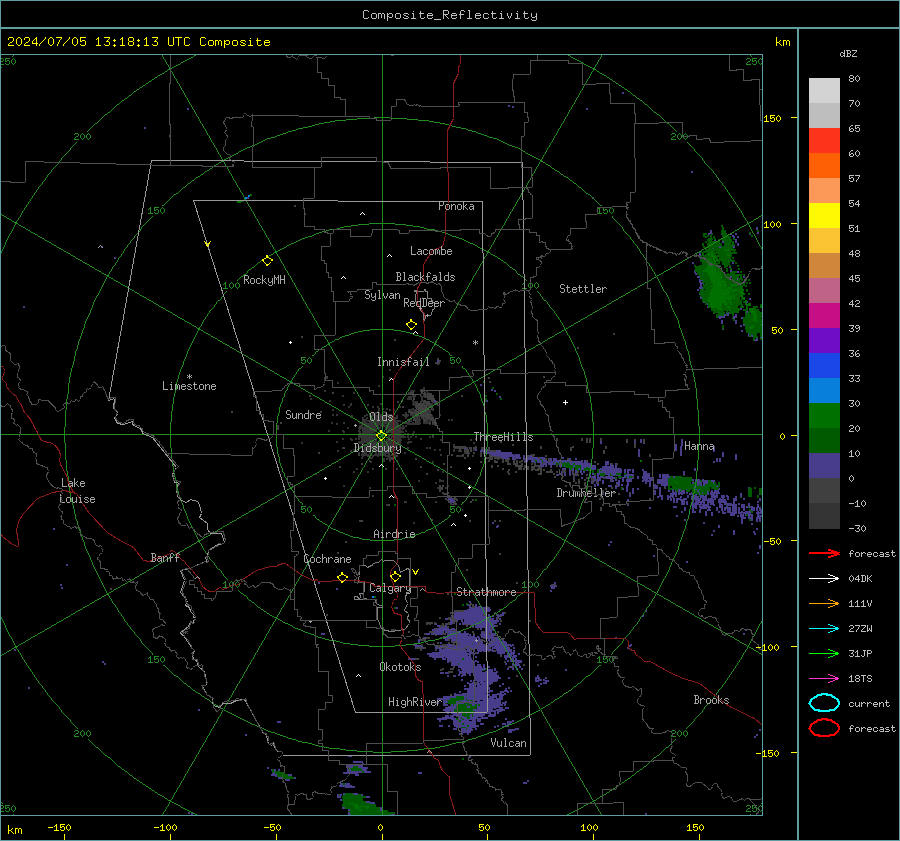Pick the bright yellow 51-54 dBZ swatch
Image resolution: width=900 pixels, height=841 pixels.
[824, 215]
